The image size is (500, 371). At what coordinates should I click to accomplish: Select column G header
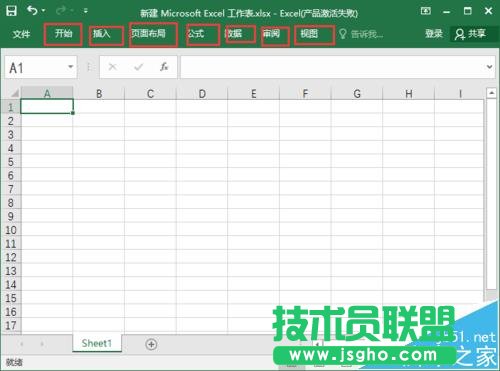(x=357, y=94)
